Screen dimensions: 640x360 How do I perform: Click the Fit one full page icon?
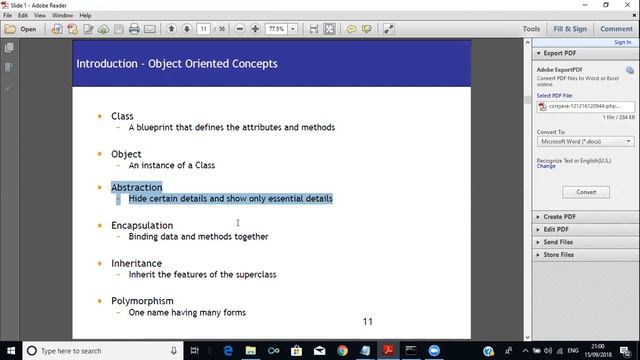(x=329, y=29)
